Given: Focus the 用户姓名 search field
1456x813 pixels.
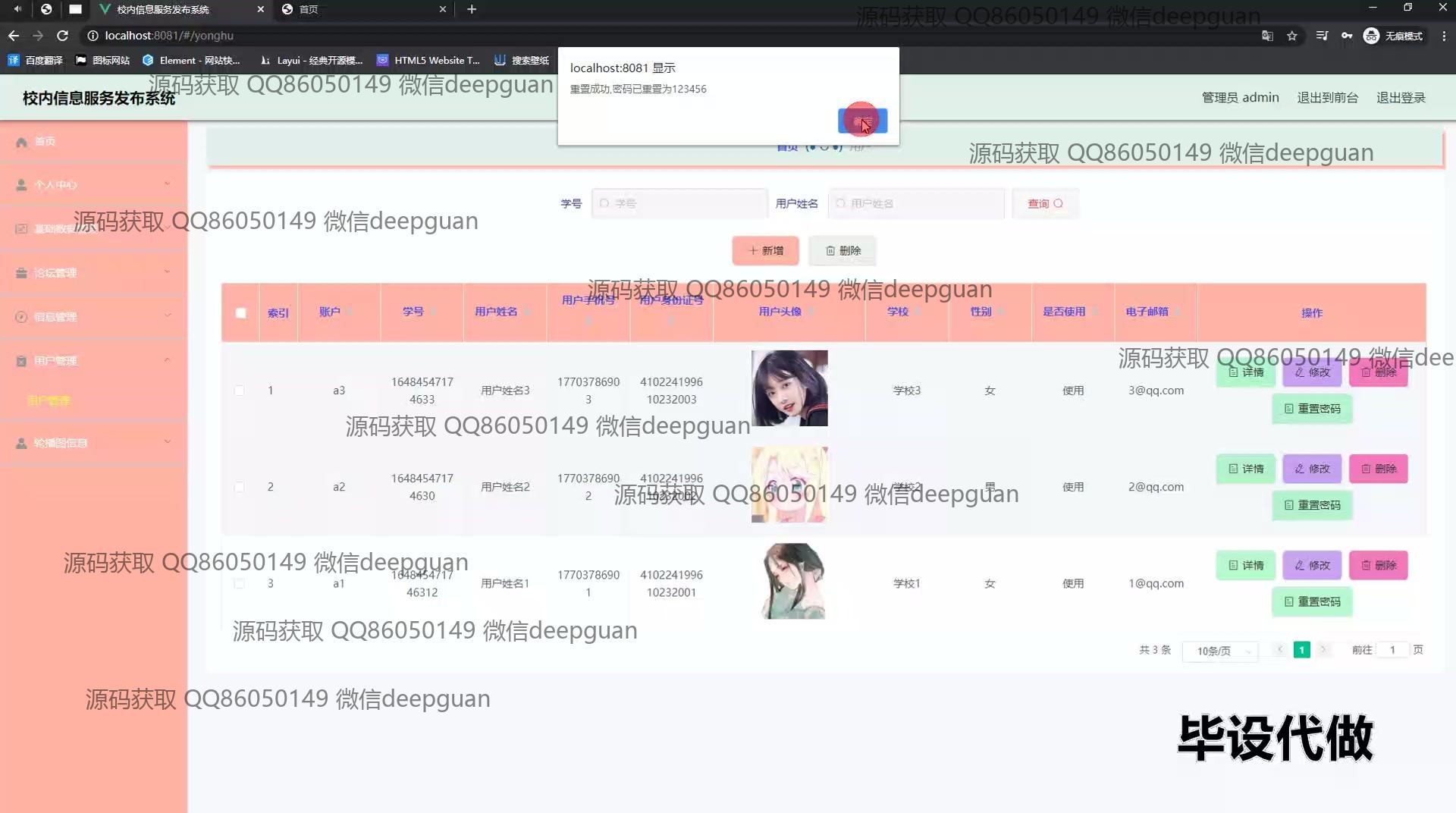Looking at the screenshot, I should 916,203.
